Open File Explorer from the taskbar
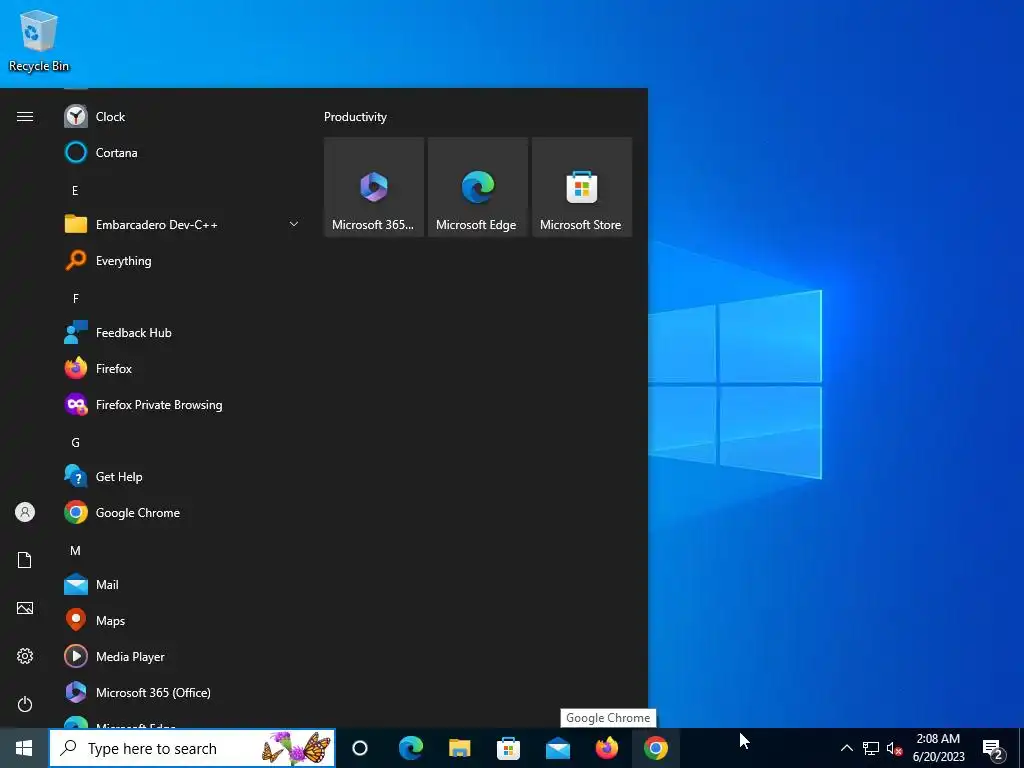This screenshot has height=768, width=1024. pos(460,748)
